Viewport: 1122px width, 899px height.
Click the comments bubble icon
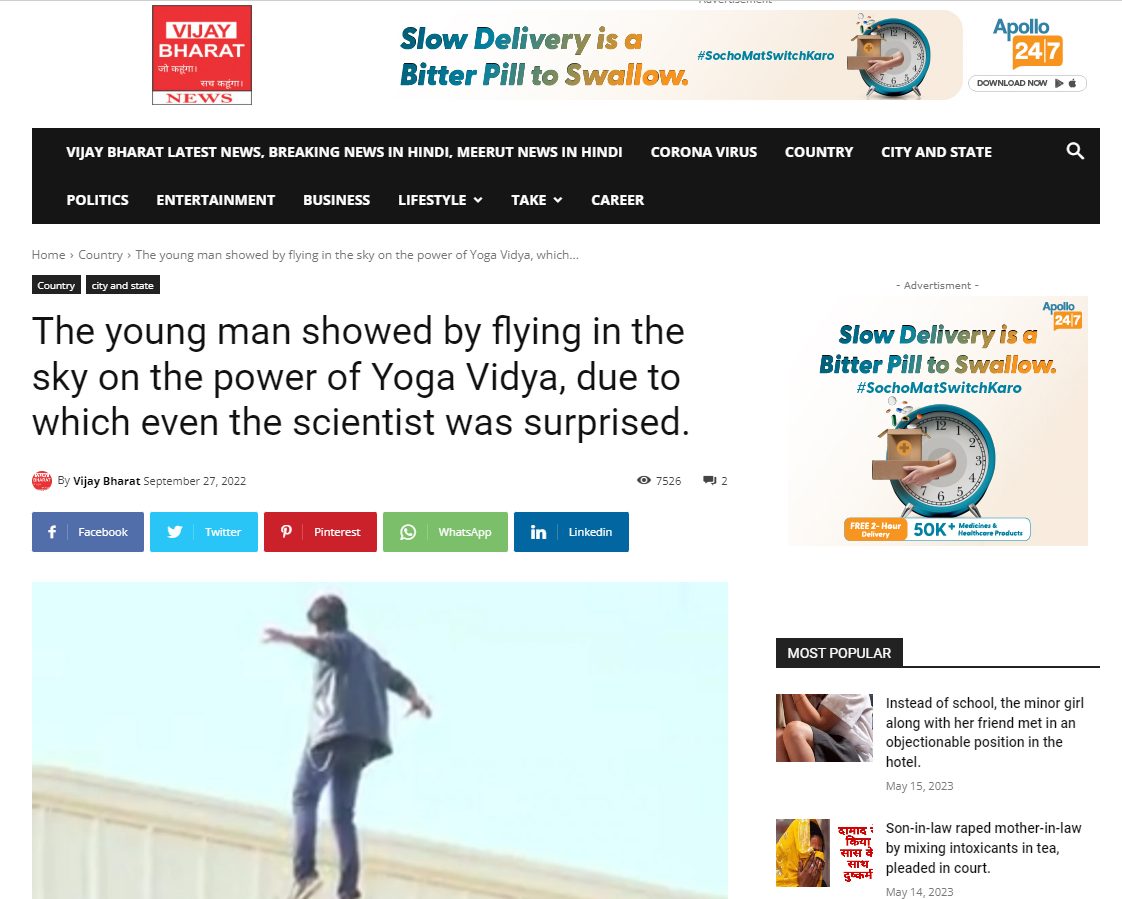(x=709, y=480)
